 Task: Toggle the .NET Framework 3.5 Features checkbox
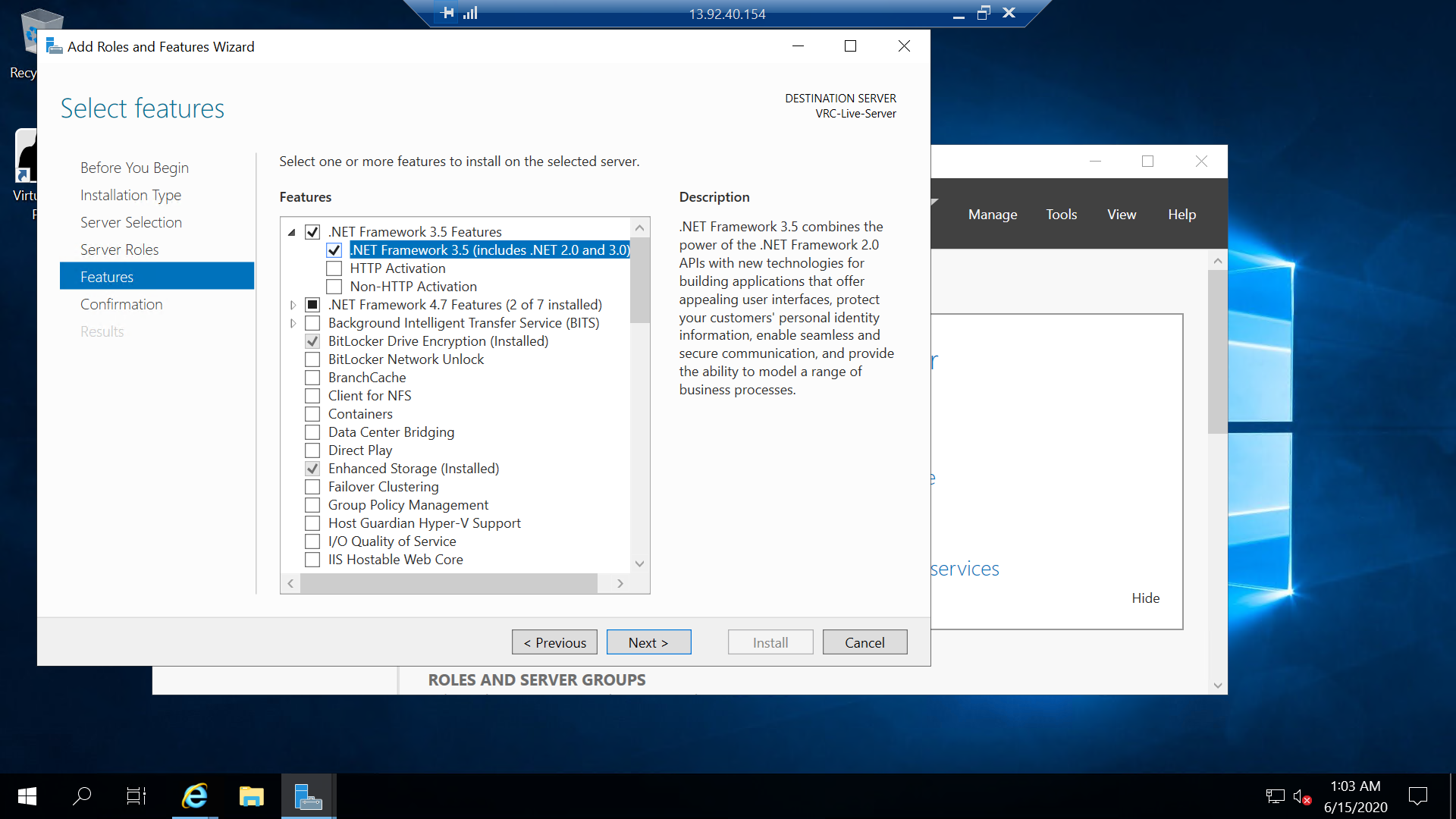pos(312,232)
